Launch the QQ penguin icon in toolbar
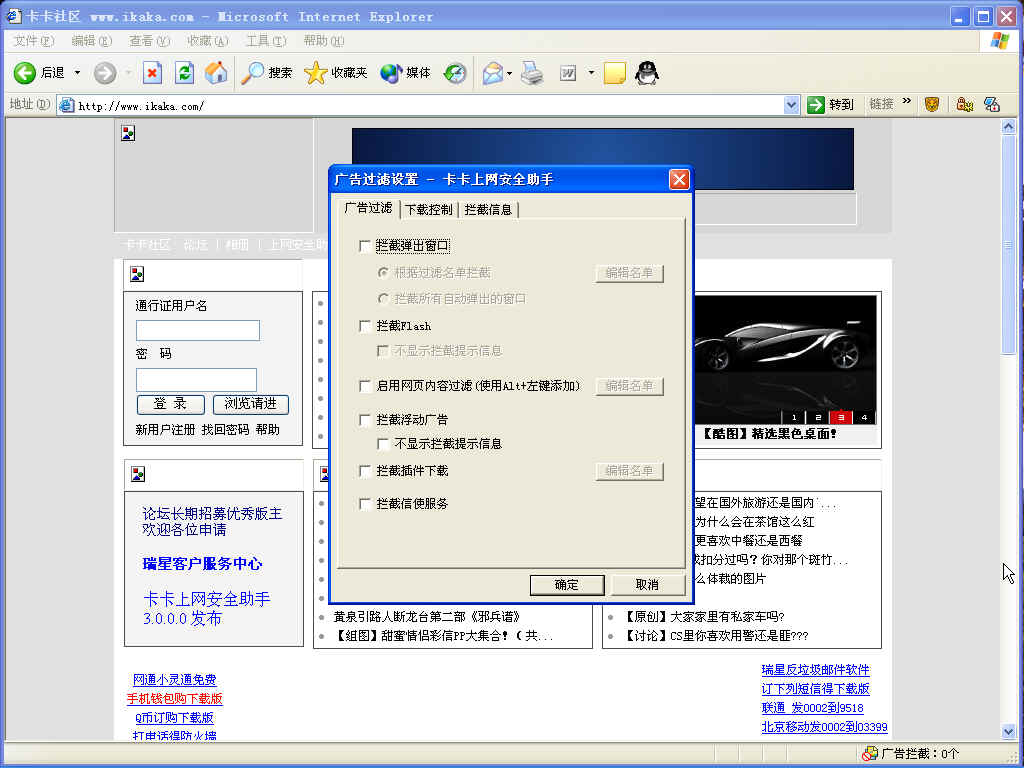Viewport: 1024px width, 768px height. (x=647, y=72)
